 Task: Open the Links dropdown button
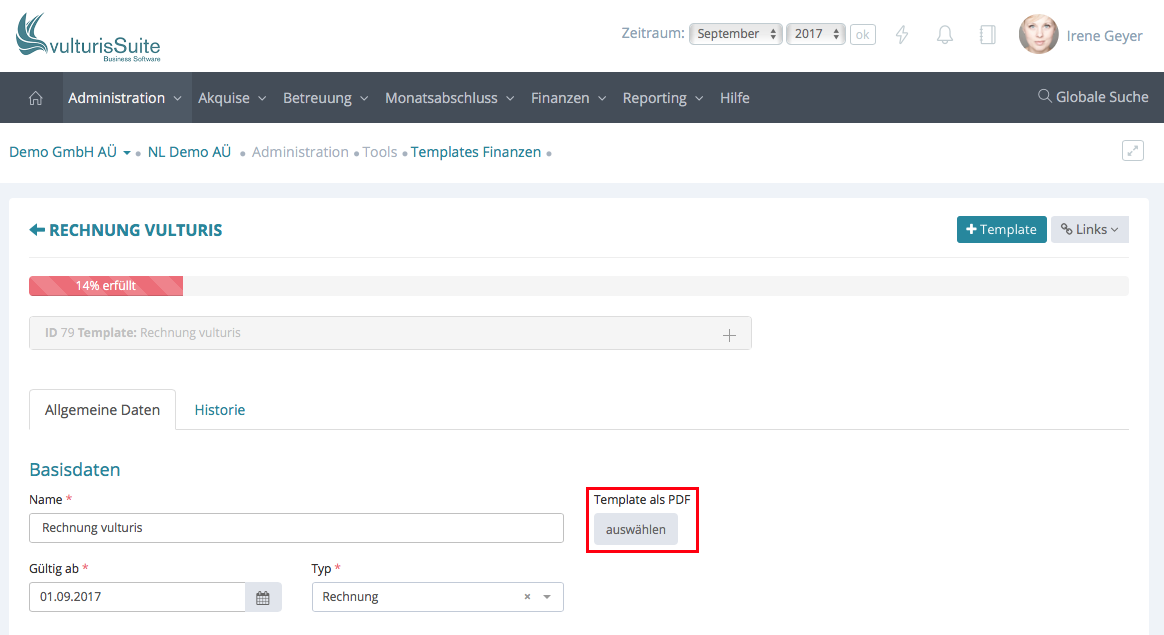click(x=1089, y=229)
